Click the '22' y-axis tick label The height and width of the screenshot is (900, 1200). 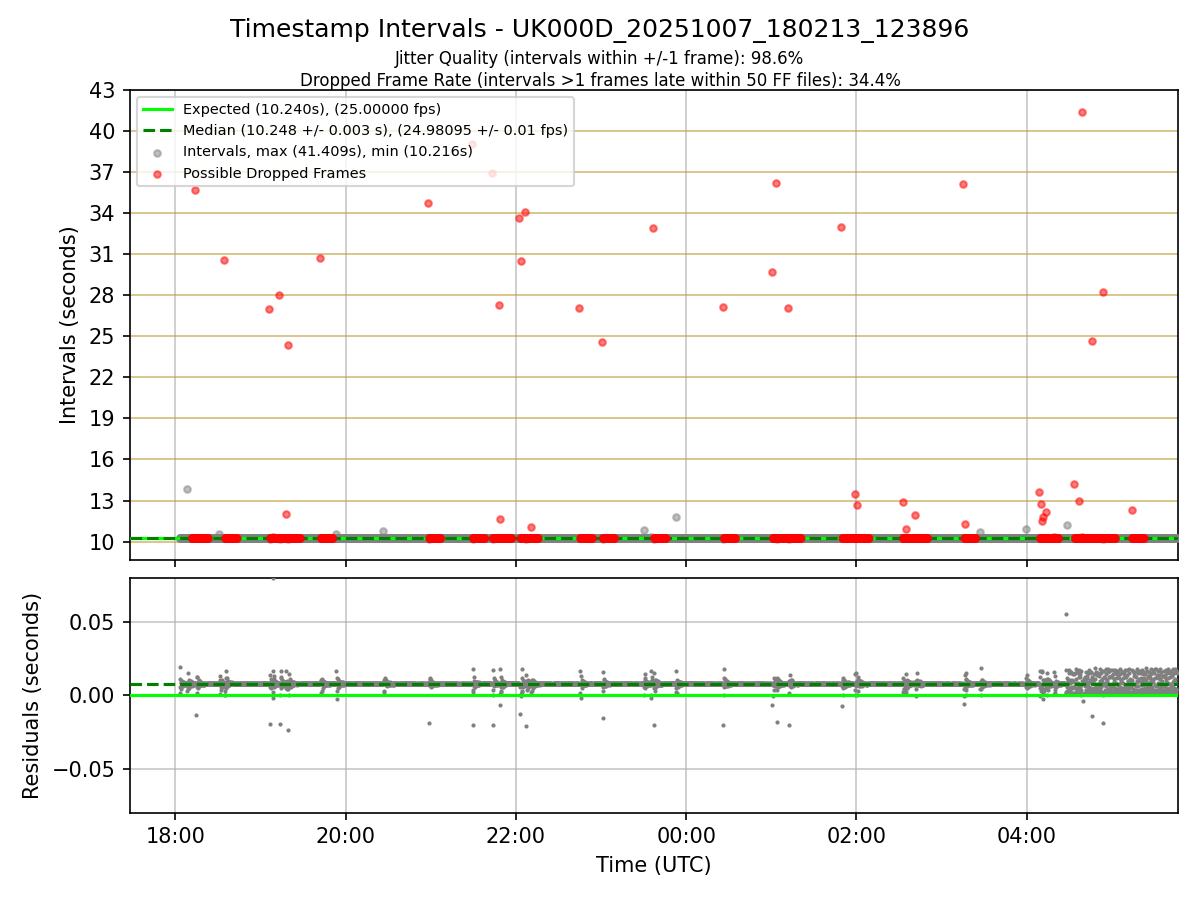coord(104,377)
